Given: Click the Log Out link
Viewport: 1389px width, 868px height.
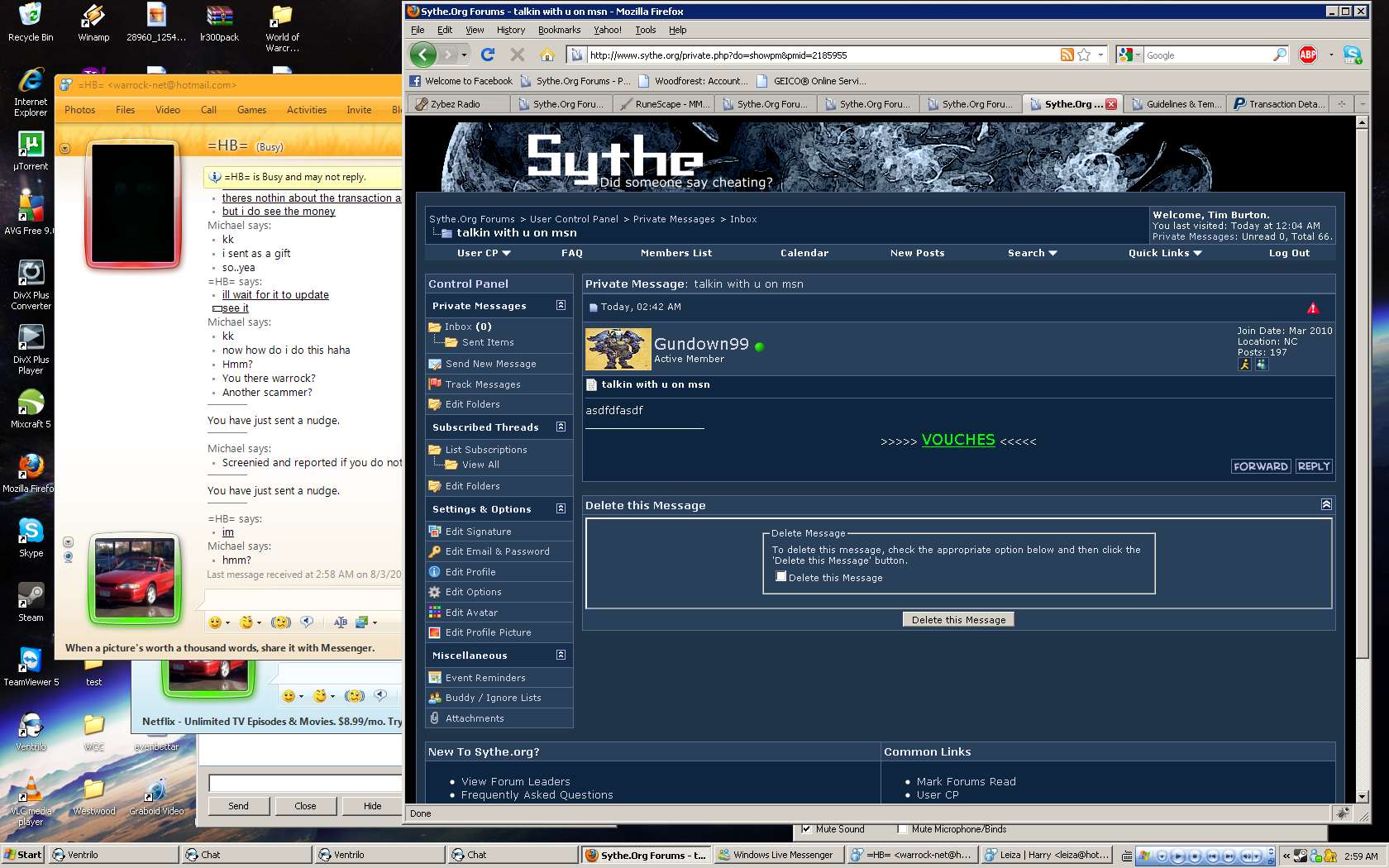Looking at the screenshot, I should (x=1289, y=253).
